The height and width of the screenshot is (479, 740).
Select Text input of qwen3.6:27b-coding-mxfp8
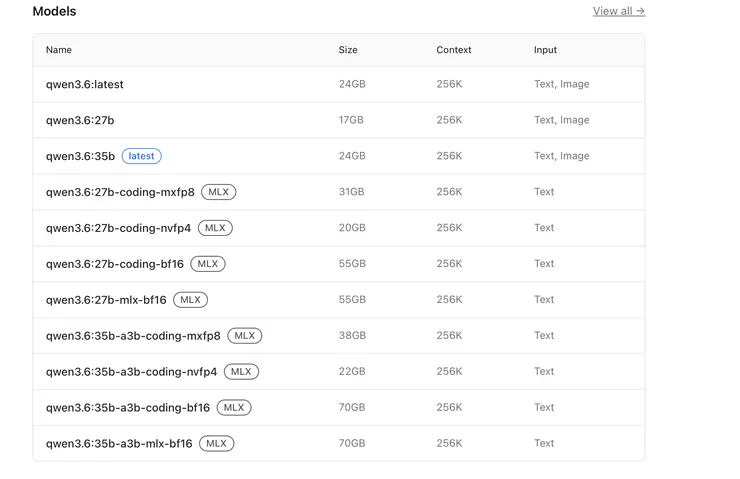(544, 192)
